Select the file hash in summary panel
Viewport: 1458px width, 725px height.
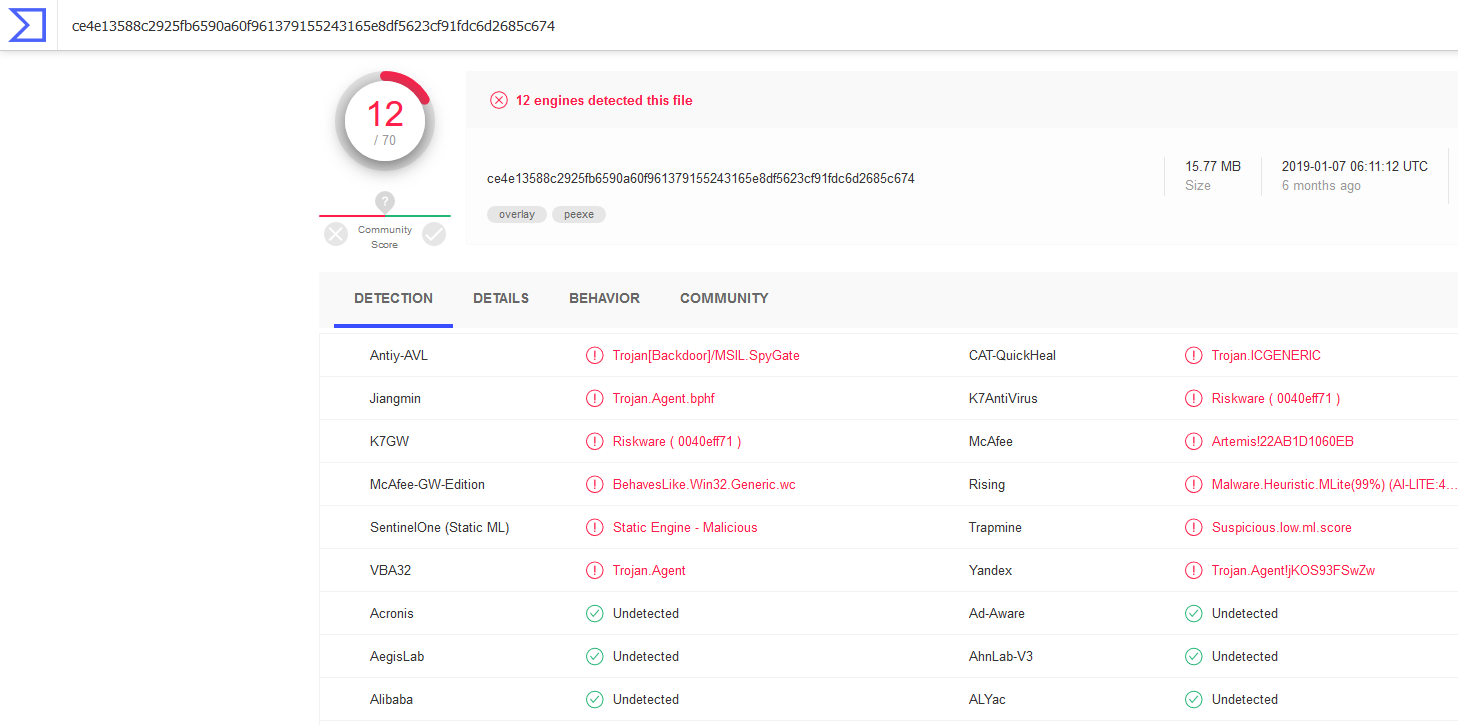tap(701, 178)
